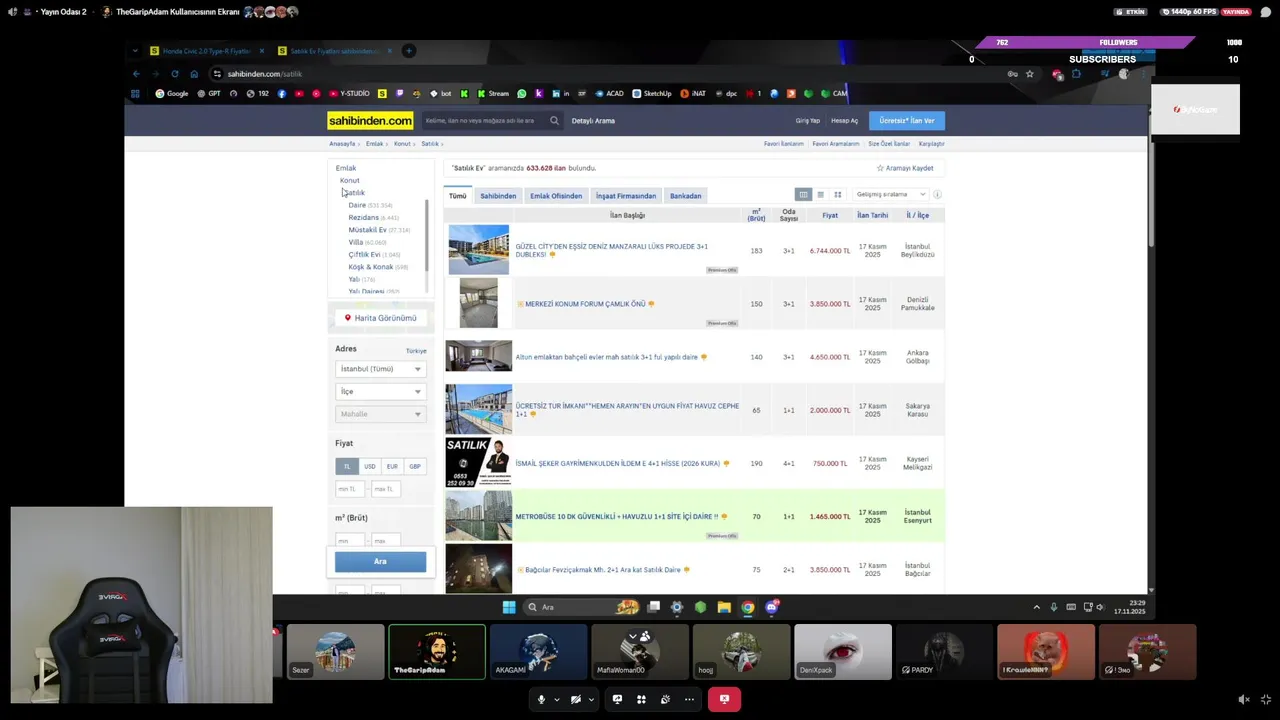Screen dimensions: 1280x720
Task: Open the Y-STUDIO bookmark
Action: 349,94
